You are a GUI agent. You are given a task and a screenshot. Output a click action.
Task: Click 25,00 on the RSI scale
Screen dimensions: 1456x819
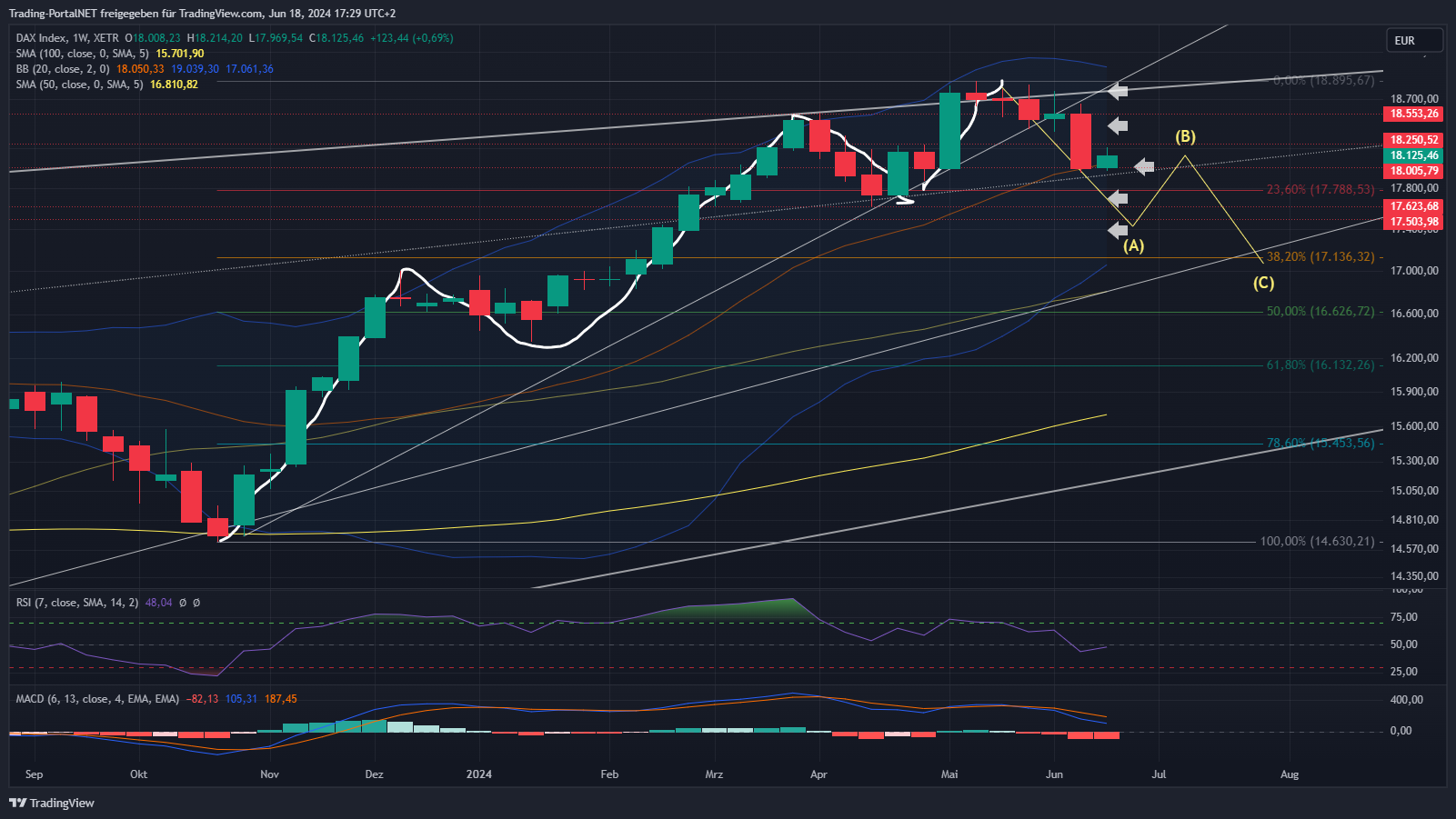(x=1404, y=672)
